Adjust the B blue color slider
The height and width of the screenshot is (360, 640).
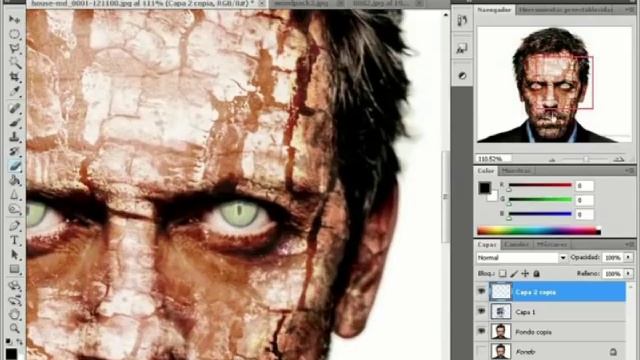540,214
